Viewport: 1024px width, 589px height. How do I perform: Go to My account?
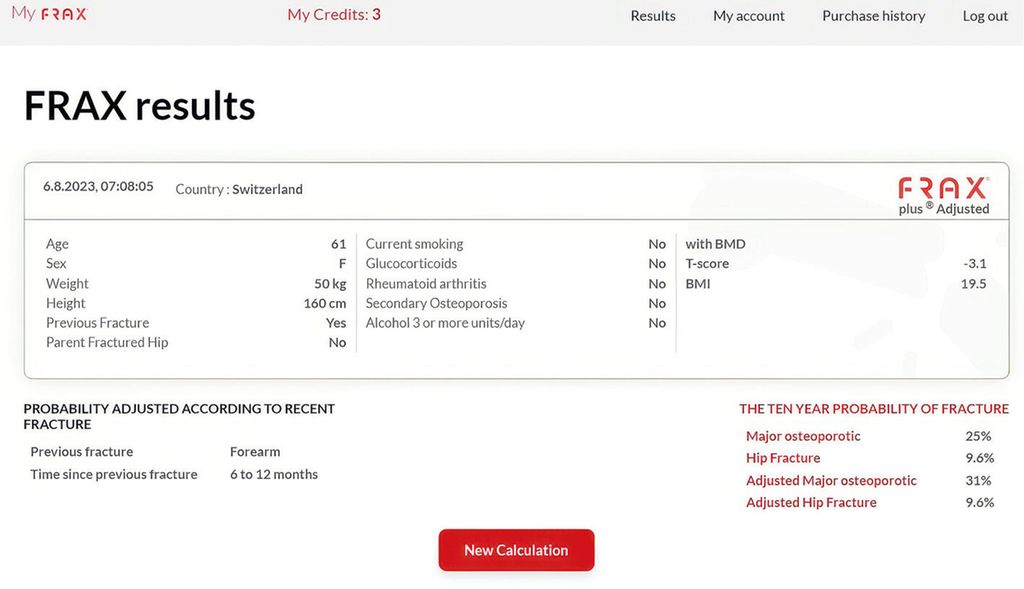749,16
